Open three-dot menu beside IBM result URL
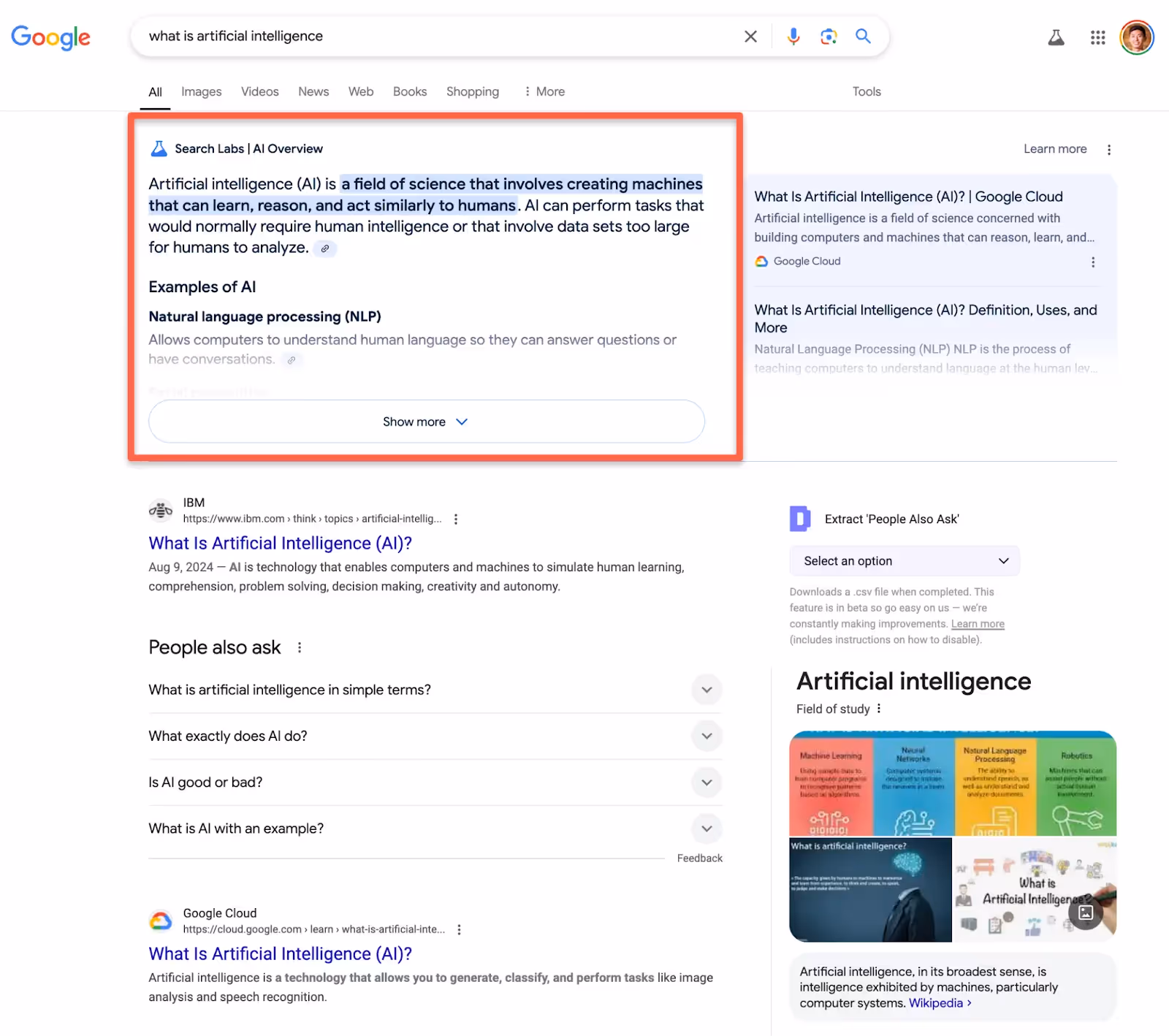1169x1036 pixels. pyautogui.click(x=456, y=519)
